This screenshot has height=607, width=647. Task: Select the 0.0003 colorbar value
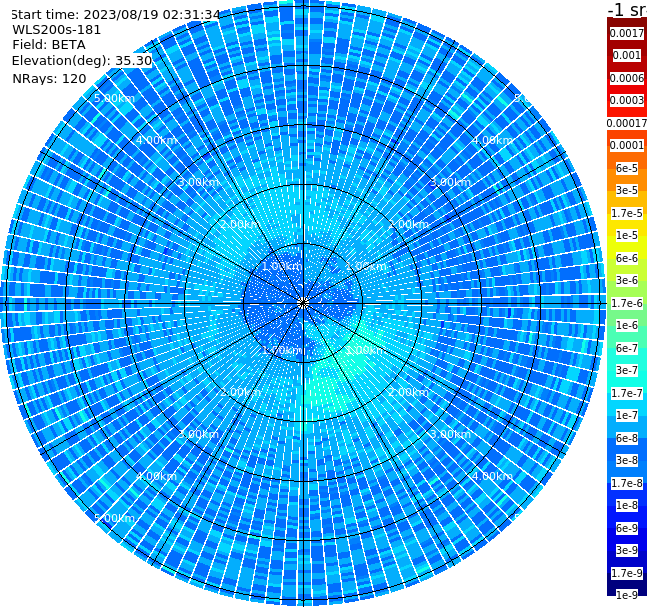627,100
